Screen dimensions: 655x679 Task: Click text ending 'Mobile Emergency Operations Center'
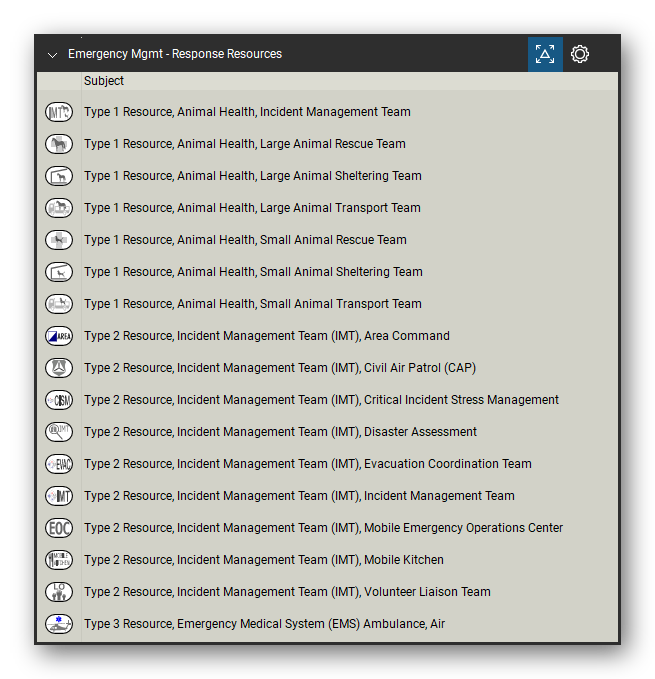click(x=323, y=528)
